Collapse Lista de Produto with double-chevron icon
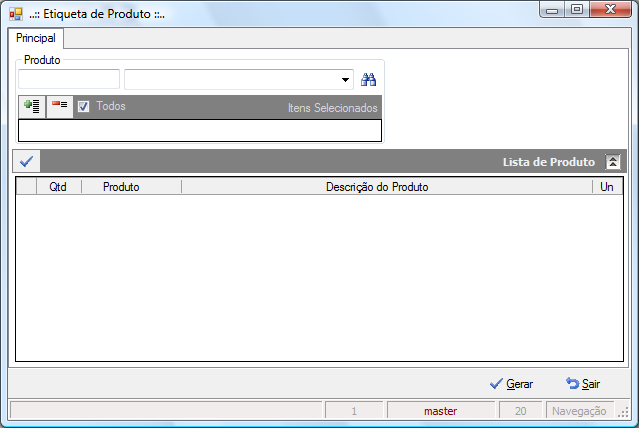This screenshot has height=428, width=639. [x=613, y=162]
